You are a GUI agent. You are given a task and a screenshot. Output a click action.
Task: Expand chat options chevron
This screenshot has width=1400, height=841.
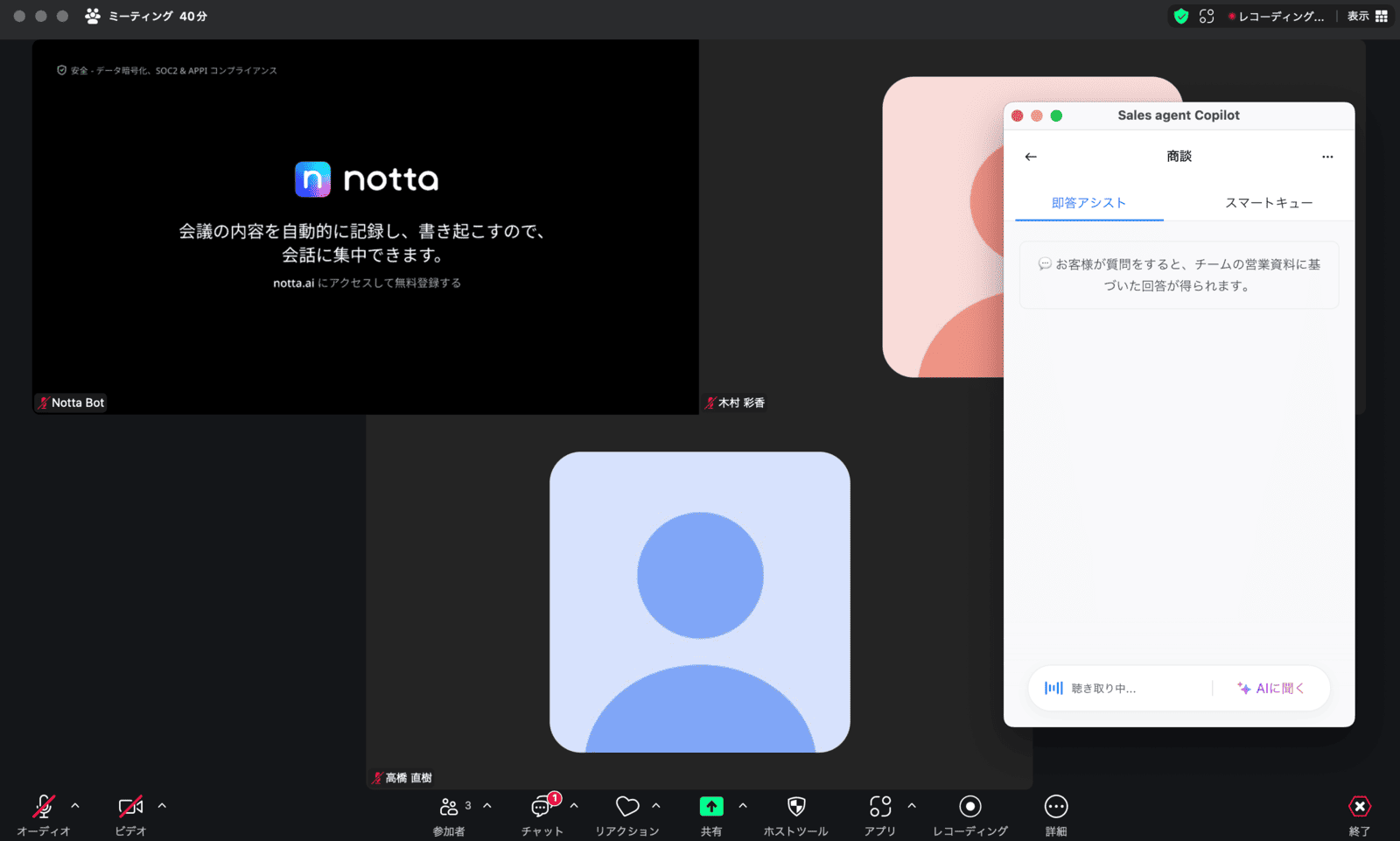(x=574, y=806)
